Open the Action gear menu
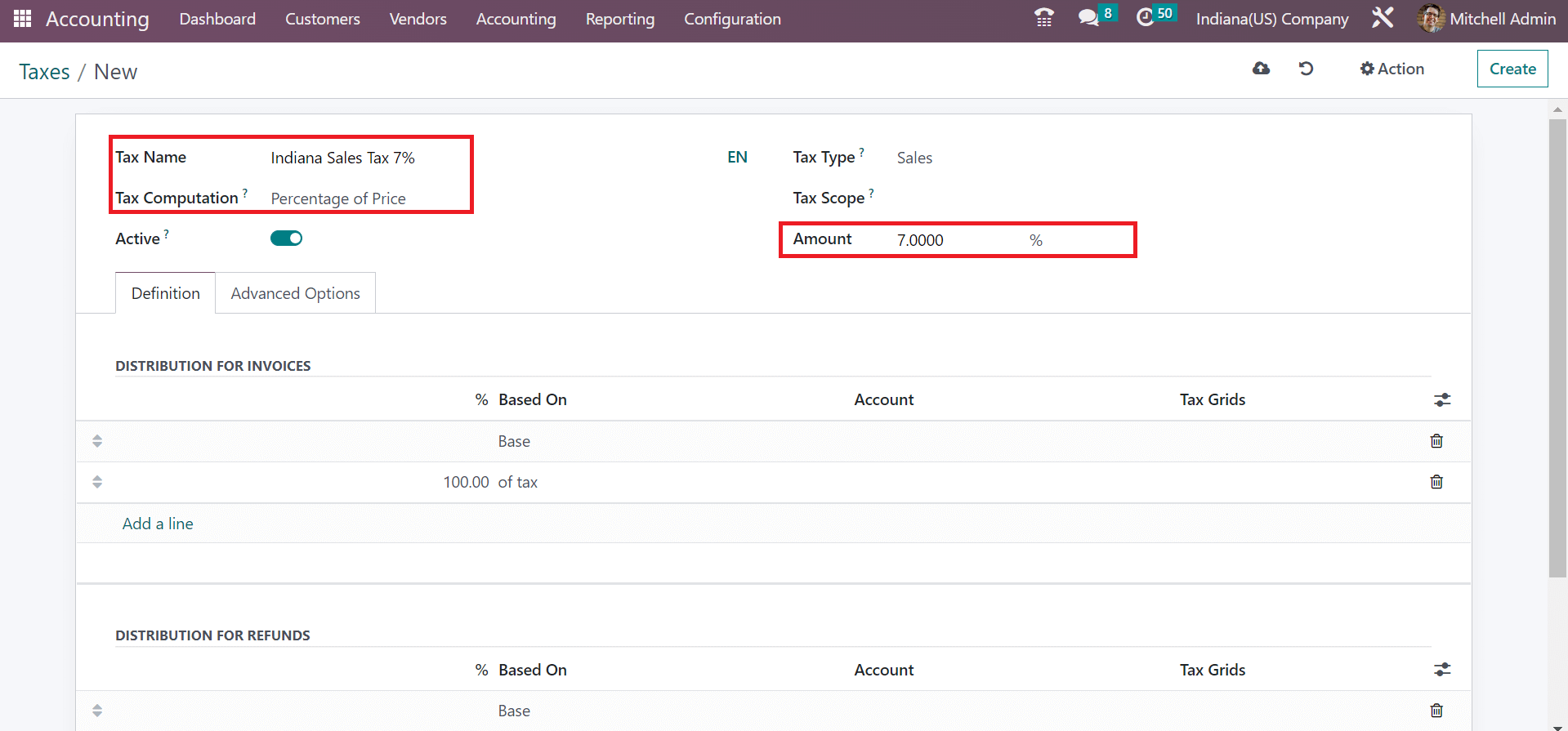This screenshot has width=1568, height=731. [1392, 69]
